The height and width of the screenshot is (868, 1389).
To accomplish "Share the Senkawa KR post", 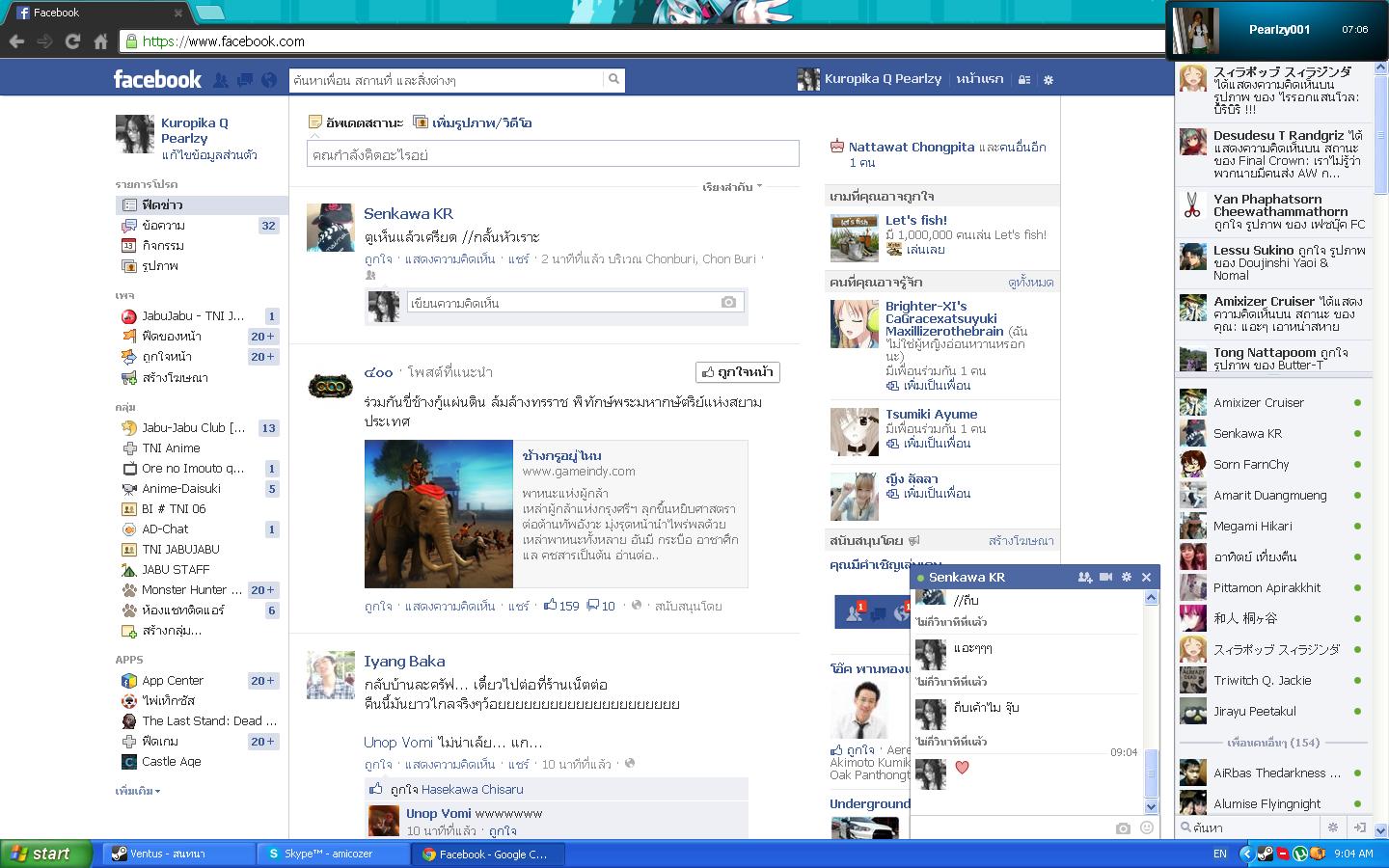I will [519, 259].
